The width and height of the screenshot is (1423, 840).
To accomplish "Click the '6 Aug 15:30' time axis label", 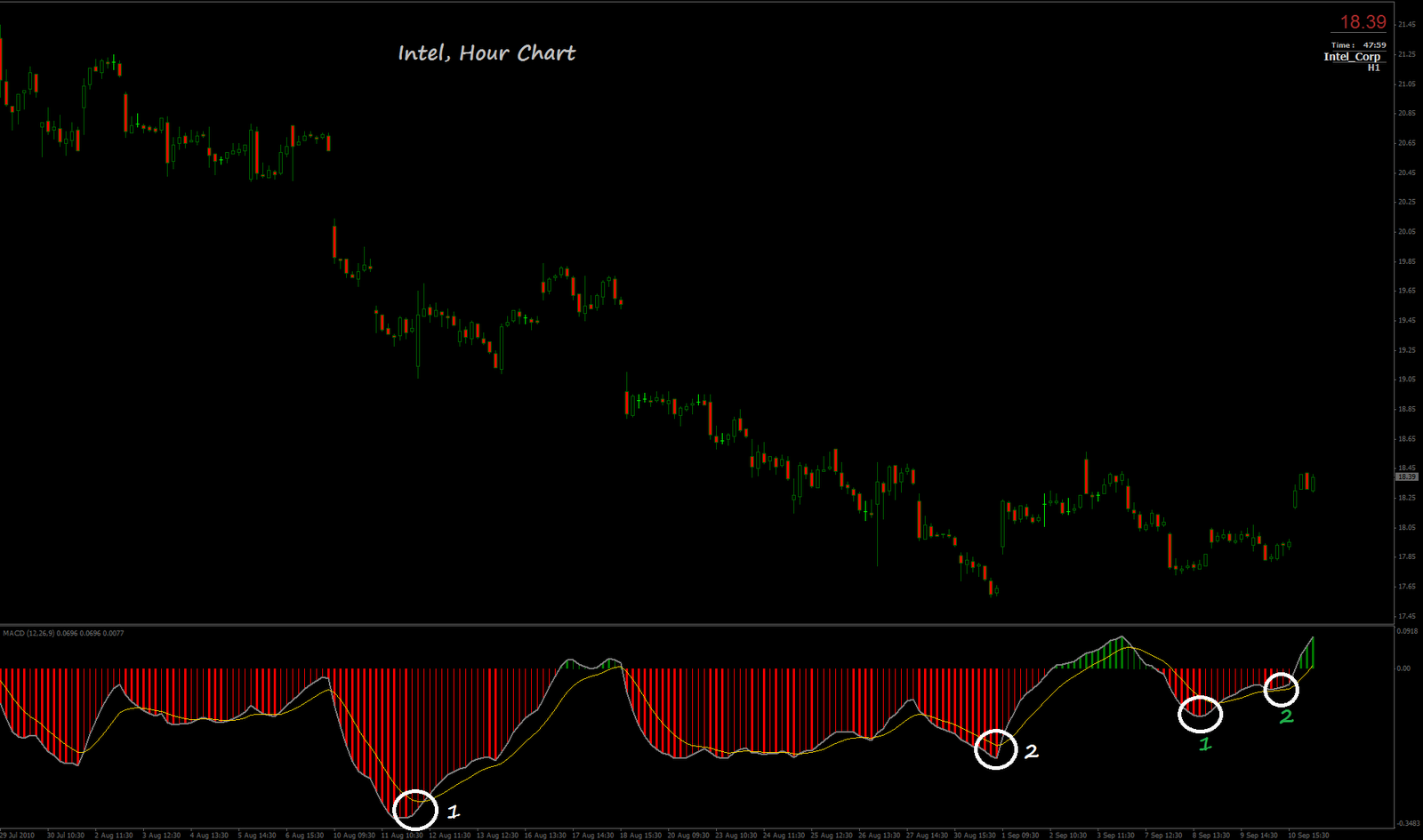I will (304, 836).
